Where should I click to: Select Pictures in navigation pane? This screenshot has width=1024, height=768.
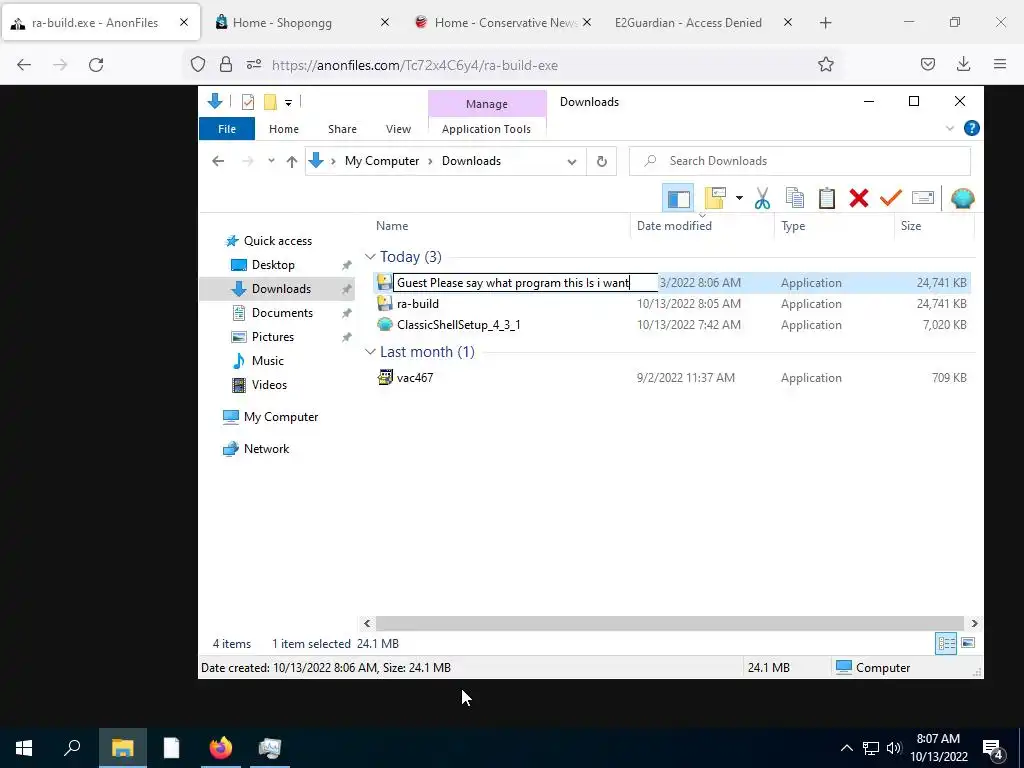(x=272, y=337)
